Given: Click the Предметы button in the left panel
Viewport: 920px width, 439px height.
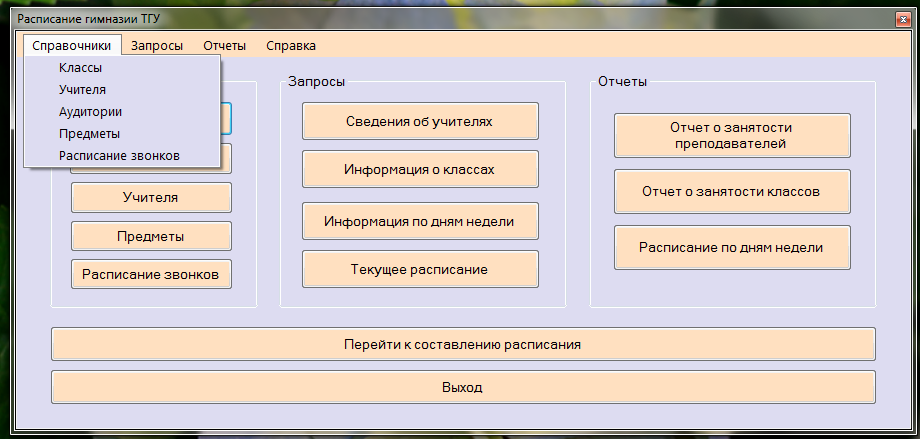Looking at the screenshot, I should coord(151,236).
